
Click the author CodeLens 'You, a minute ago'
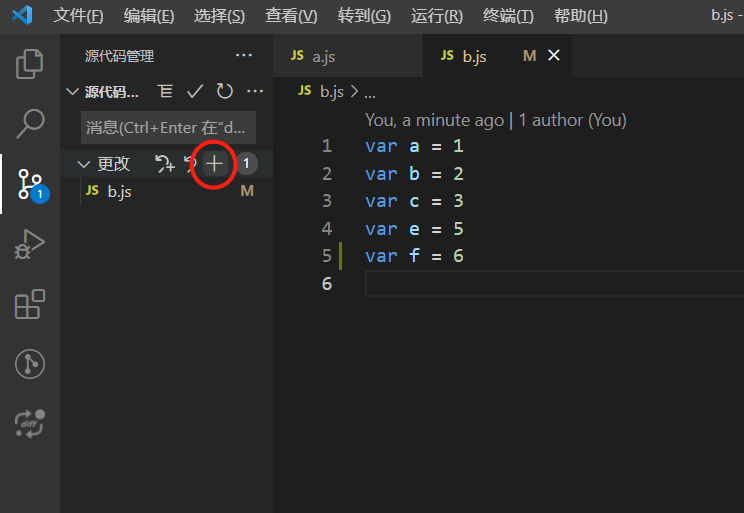coord(496,120)
